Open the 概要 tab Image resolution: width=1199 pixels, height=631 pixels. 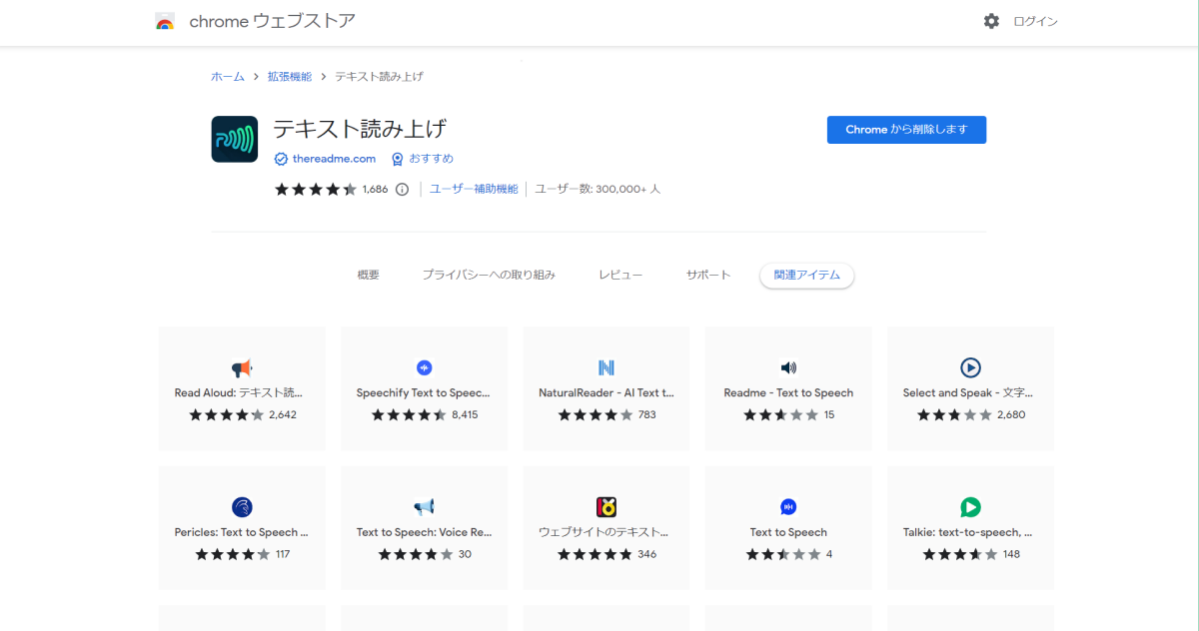point(368,275)
